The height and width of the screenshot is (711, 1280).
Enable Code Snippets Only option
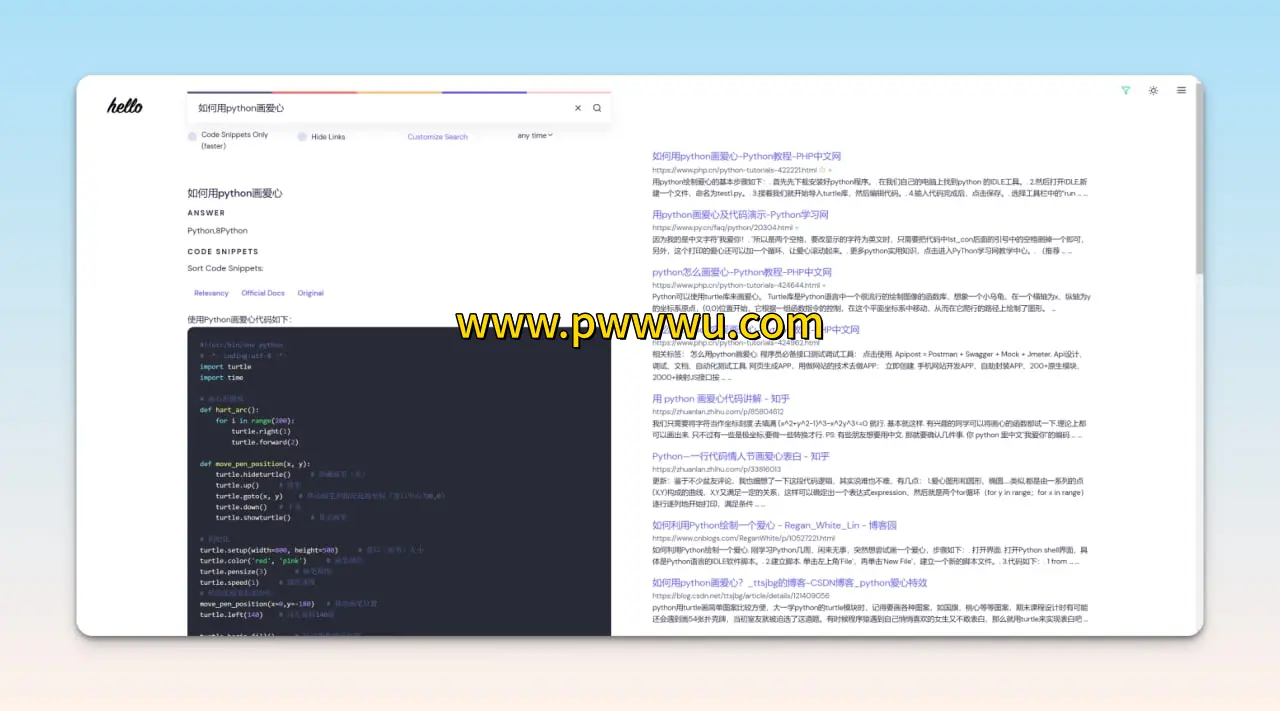coord(193,136)
